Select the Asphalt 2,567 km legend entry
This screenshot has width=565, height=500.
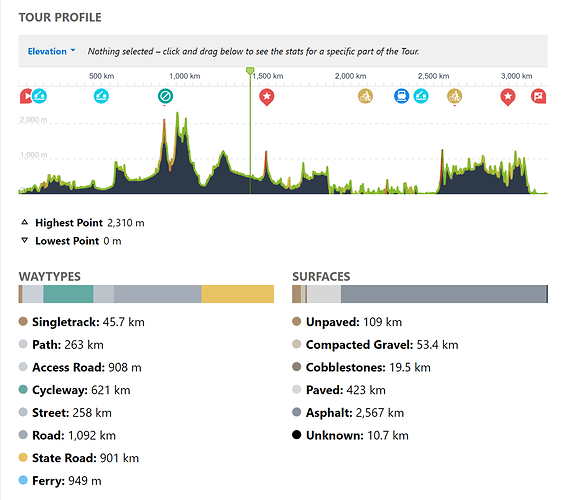click(x=348, y=413)
